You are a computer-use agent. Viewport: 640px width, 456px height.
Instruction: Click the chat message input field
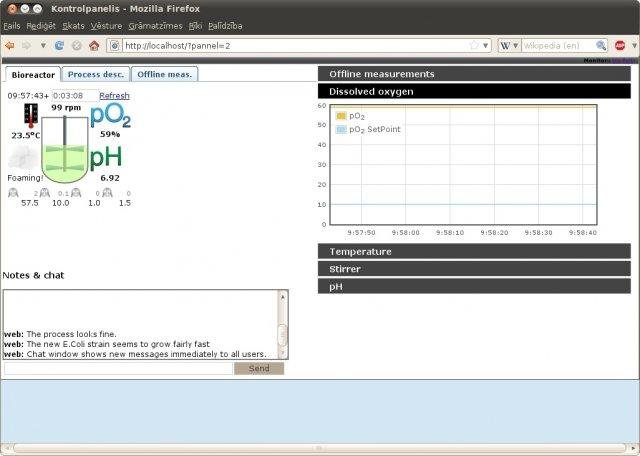[118, 368]
